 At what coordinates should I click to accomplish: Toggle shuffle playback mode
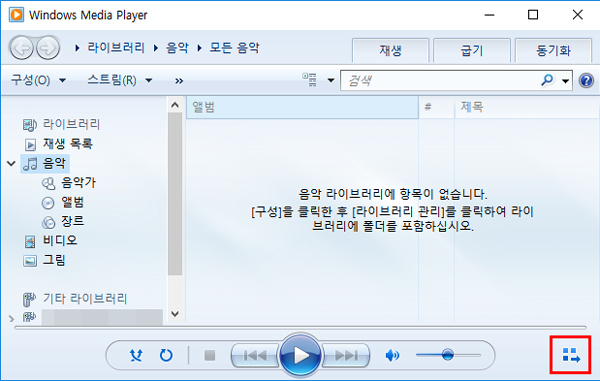pyautogui.click(x=136, y=355)
